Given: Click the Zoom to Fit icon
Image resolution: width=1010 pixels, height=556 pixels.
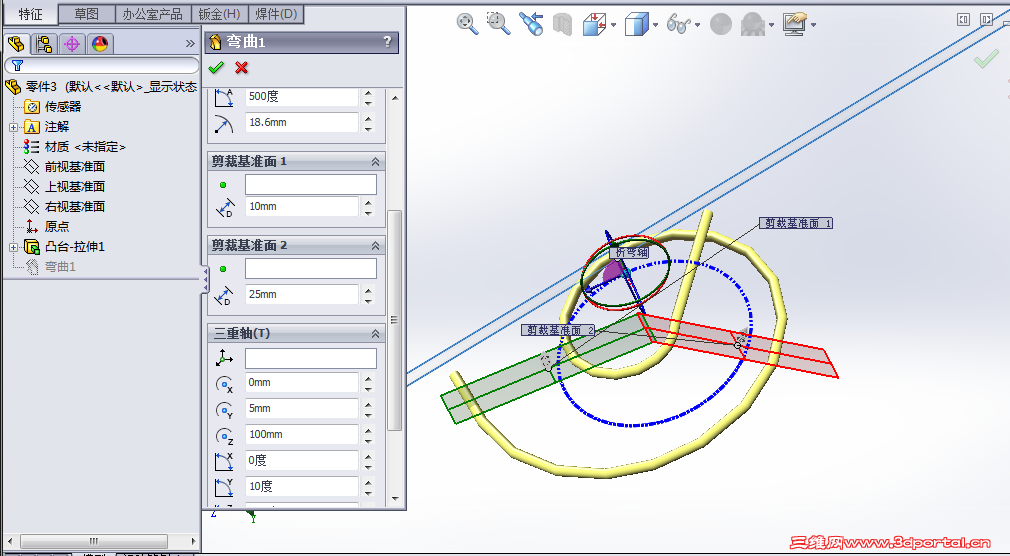Looking at the screenshot, I should coord(467,24).
